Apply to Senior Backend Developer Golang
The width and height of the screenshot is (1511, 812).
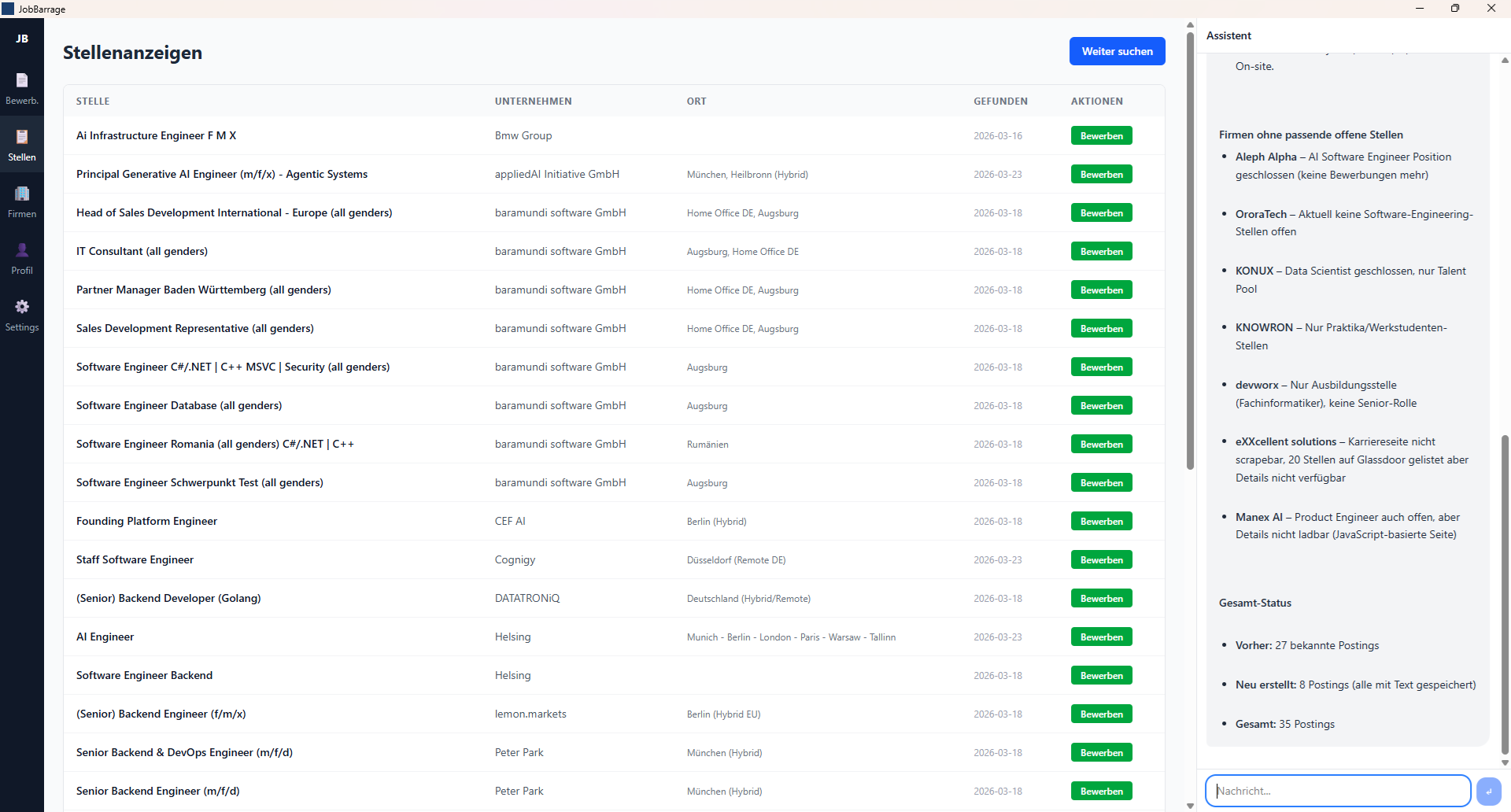tap(1101, 598)
